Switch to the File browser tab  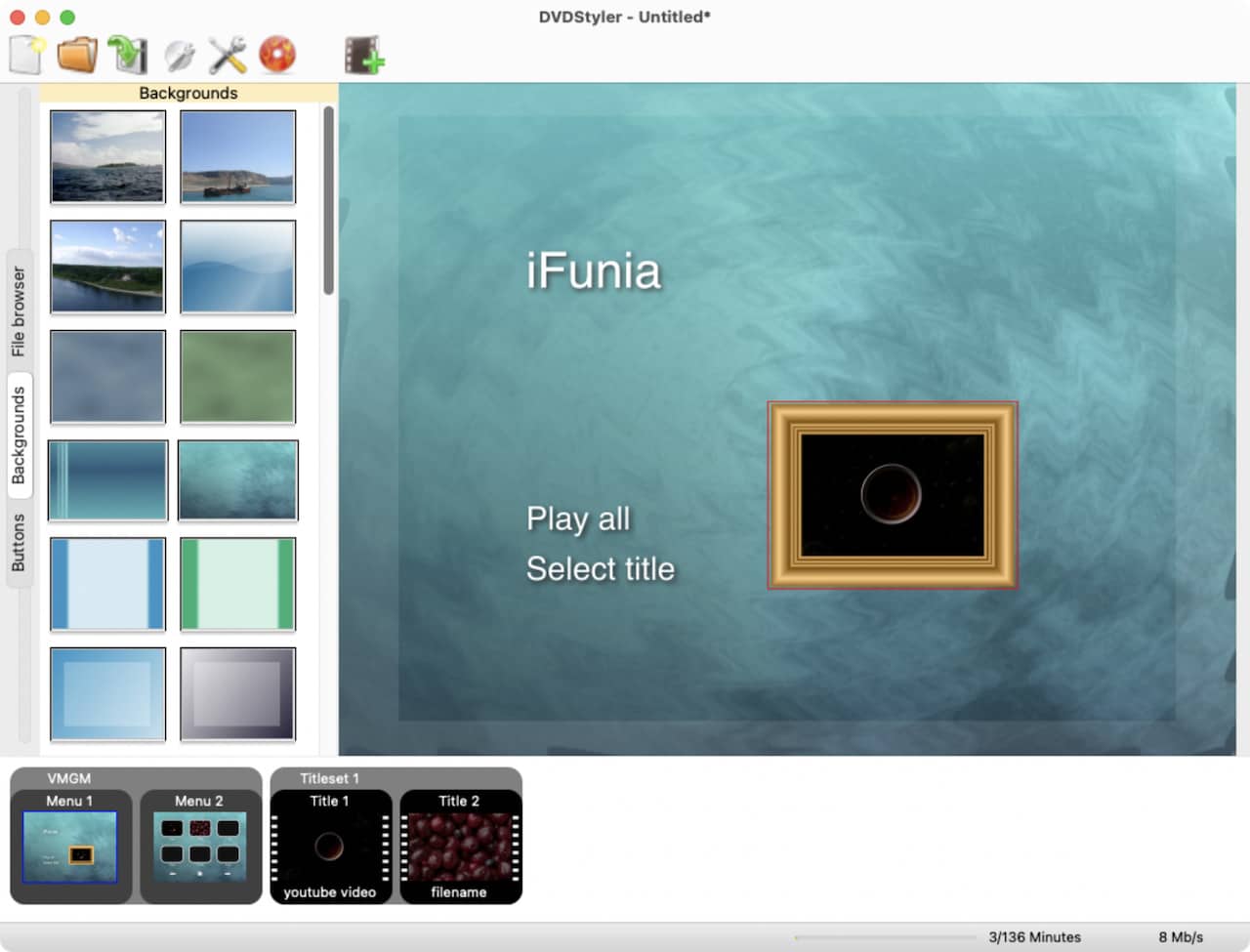[19, 311]
